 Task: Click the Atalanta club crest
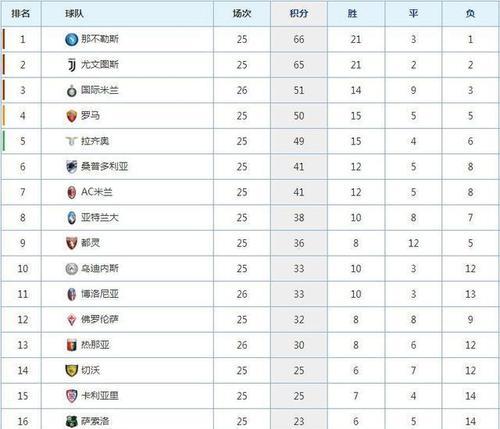point(71,218)
